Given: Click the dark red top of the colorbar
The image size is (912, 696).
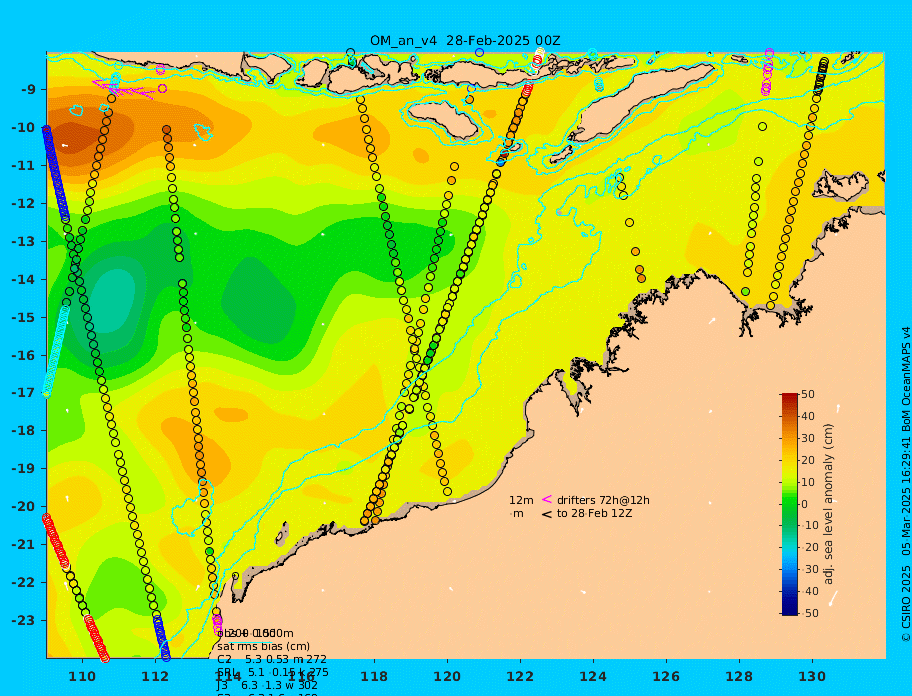Looking at the screenshot, I should click(x=790, y=398).
